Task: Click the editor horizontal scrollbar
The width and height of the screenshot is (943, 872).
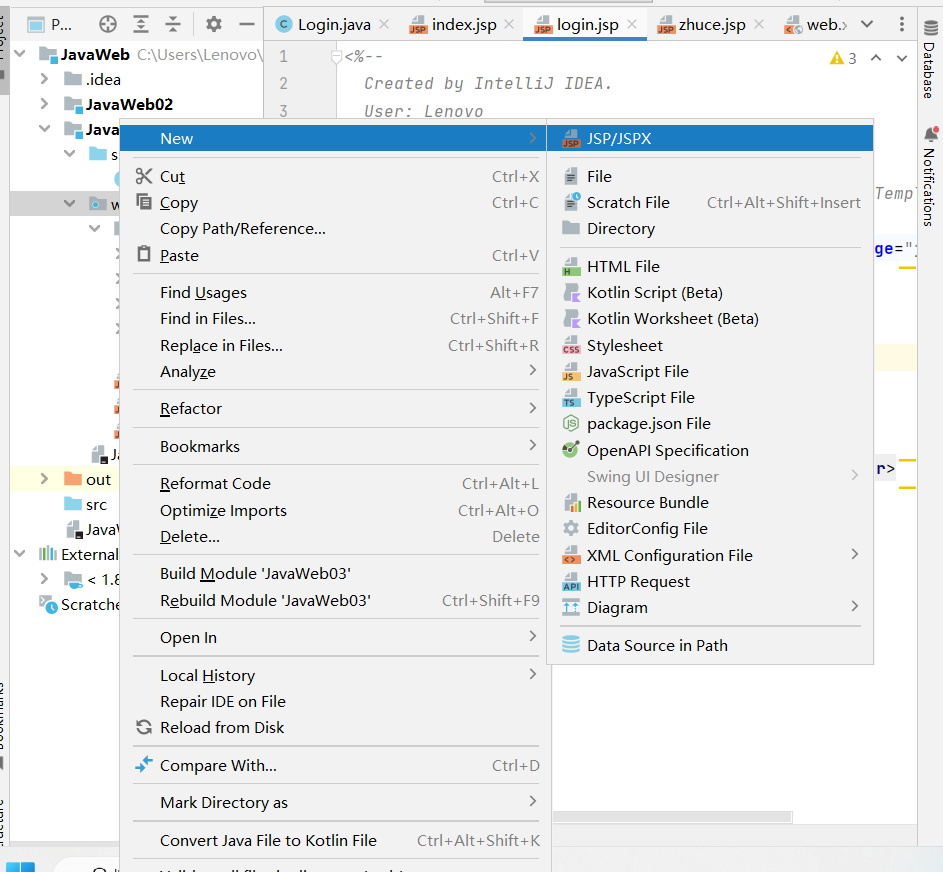Action: point(672,817)
